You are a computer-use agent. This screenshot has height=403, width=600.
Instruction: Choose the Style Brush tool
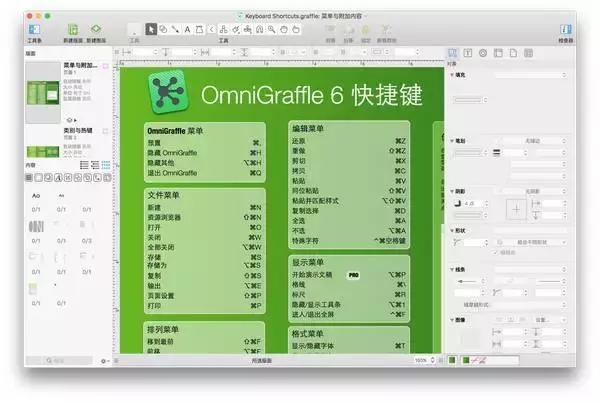point(236,29)
